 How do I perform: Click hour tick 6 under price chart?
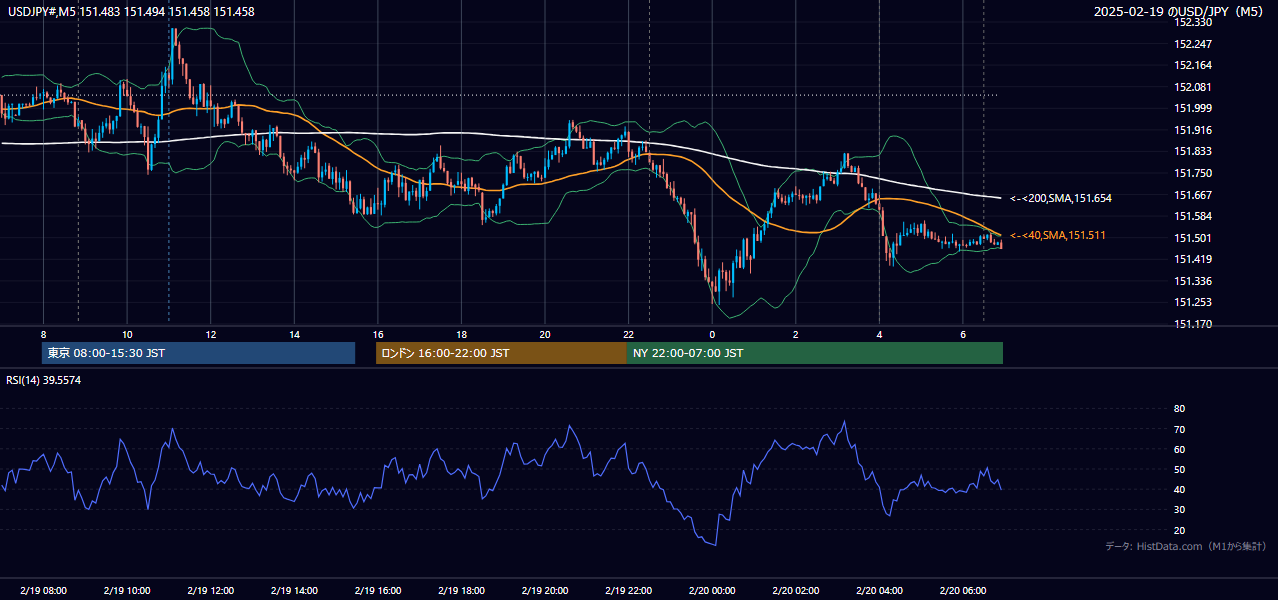(963, 334)
